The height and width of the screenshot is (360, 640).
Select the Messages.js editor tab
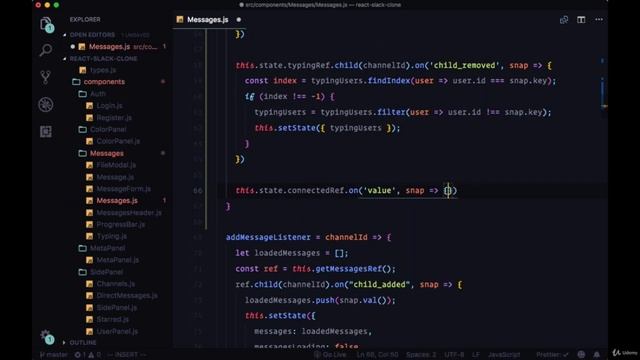(208, 20)
